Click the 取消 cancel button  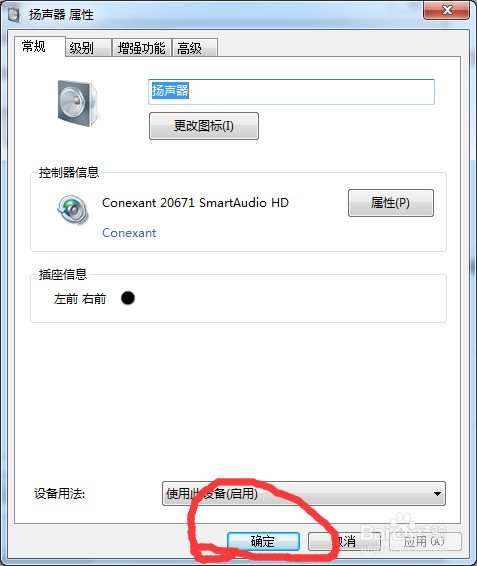(344, 541)
